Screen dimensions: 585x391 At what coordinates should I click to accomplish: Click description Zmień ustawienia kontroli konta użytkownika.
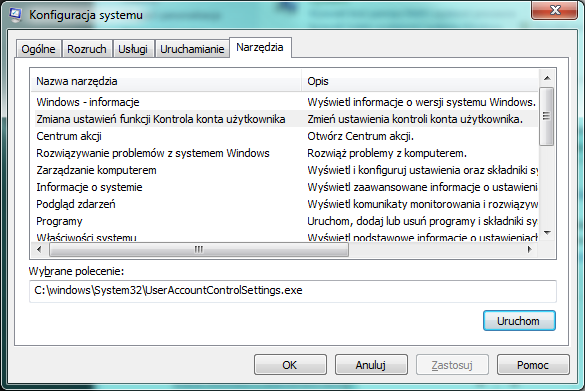(415, 119)
